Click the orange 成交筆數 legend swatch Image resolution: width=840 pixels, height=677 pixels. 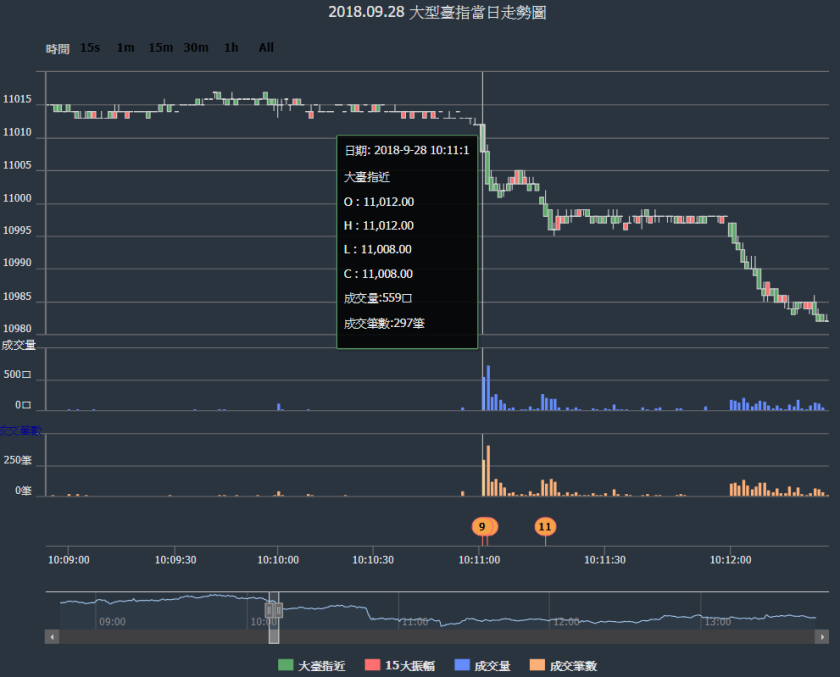tap(538, 665)
